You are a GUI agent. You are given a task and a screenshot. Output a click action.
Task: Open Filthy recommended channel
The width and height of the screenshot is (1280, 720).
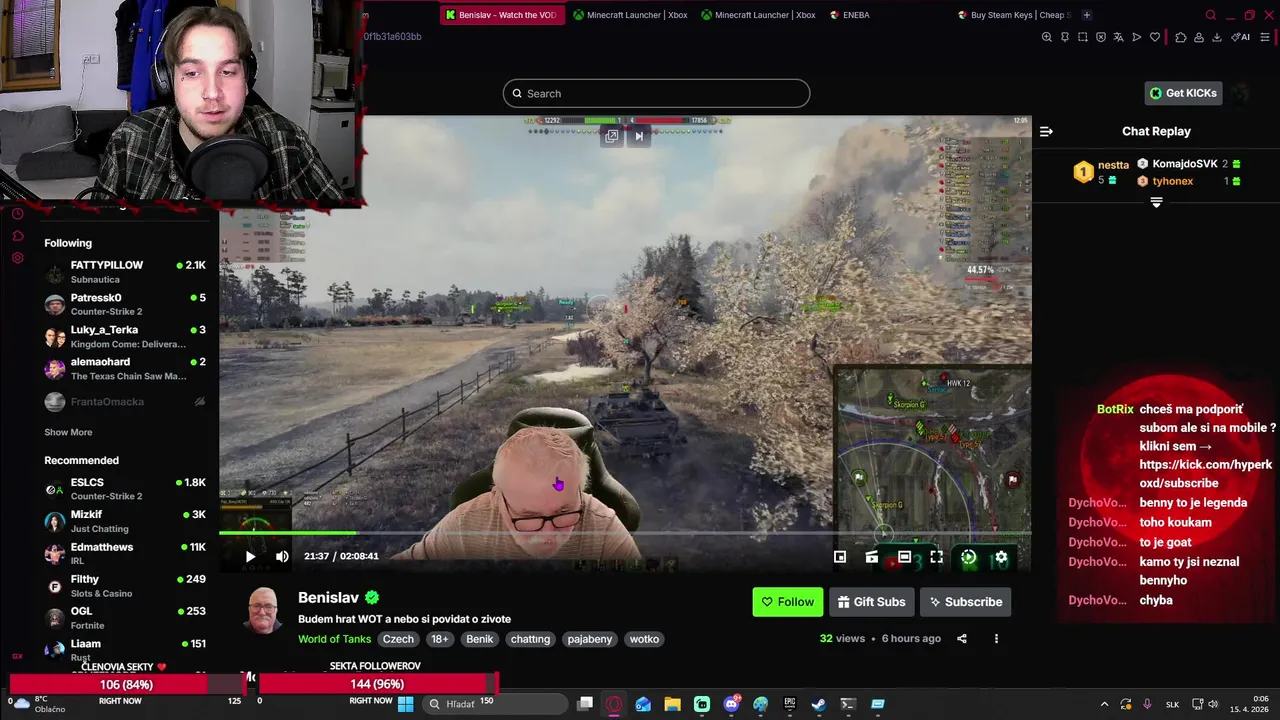(x=125, y=585)
